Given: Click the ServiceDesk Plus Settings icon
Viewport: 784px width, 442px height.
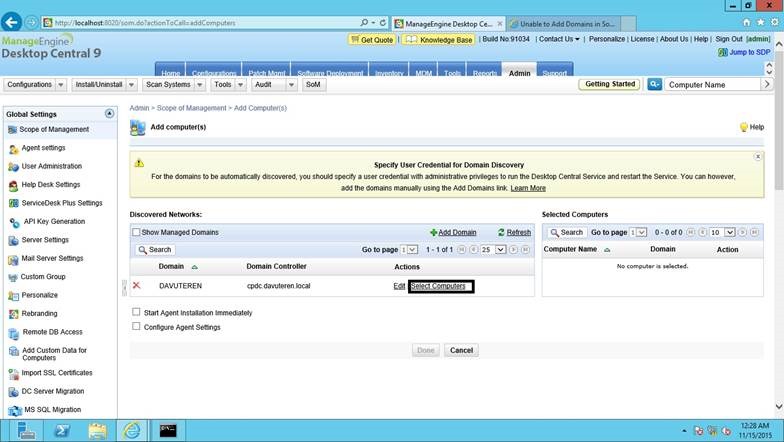Looking at the screenshot, I should coord(14,204).
